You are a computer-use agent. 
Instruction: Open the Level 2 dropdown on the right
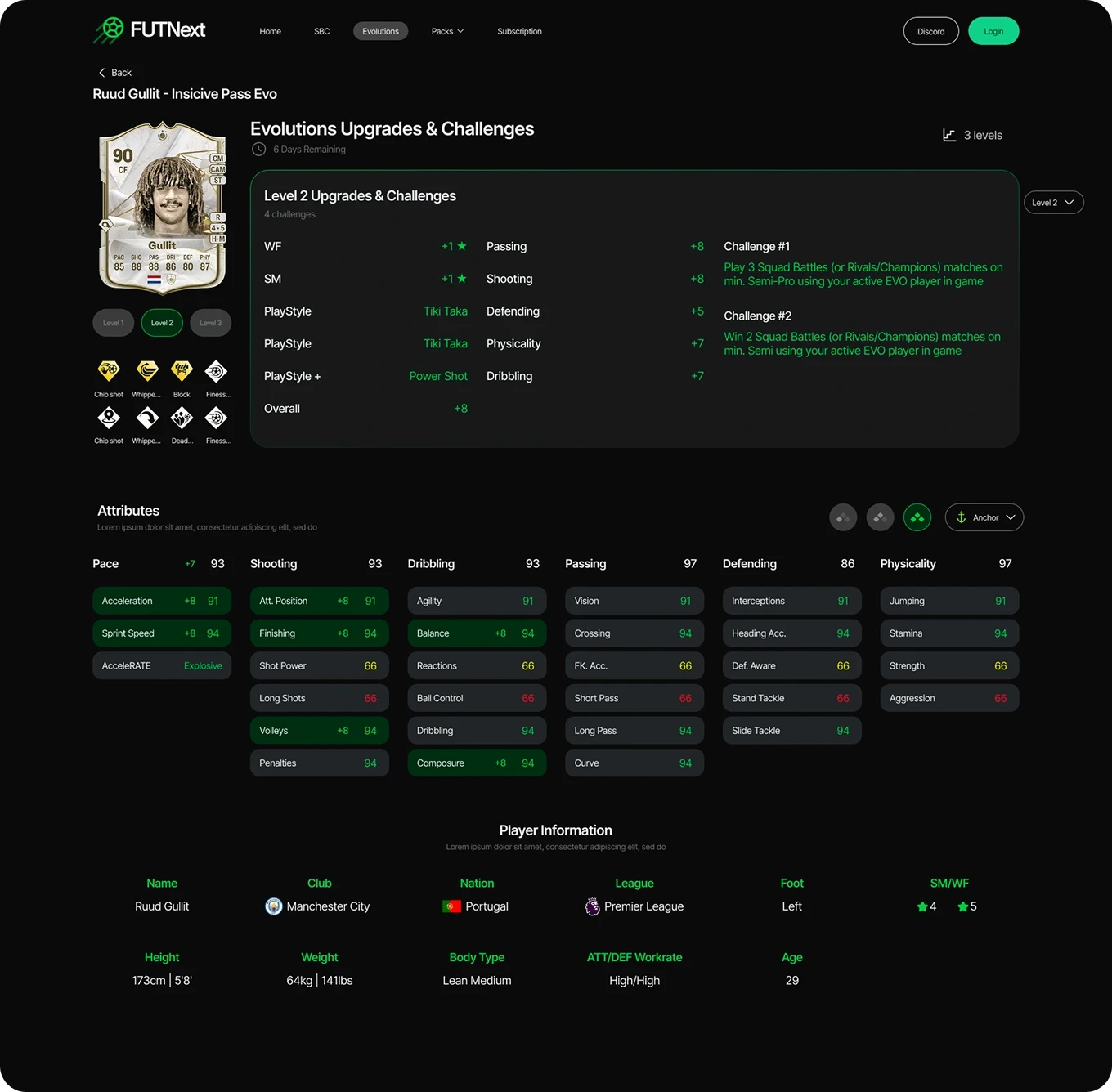[1053, 203]
